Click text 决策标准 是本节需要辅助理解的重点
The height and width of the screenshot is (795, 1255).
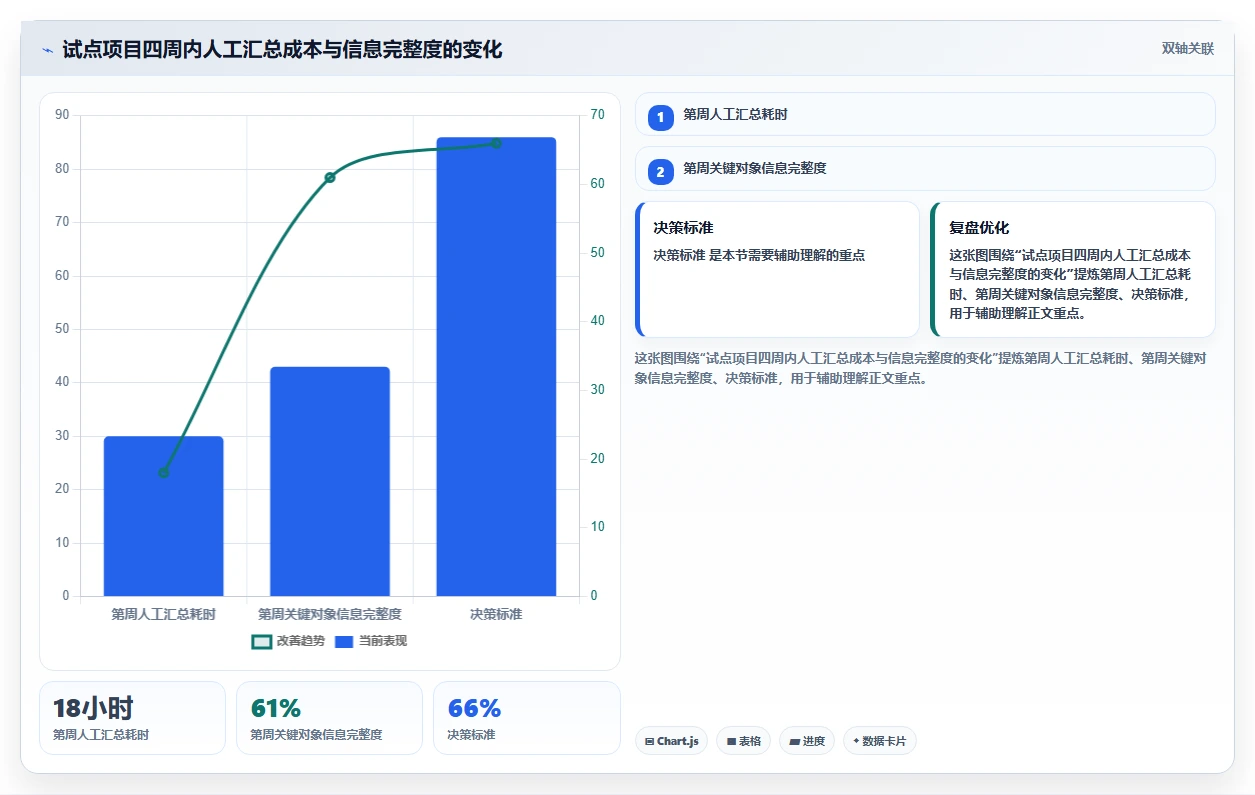tap(759, 255)
